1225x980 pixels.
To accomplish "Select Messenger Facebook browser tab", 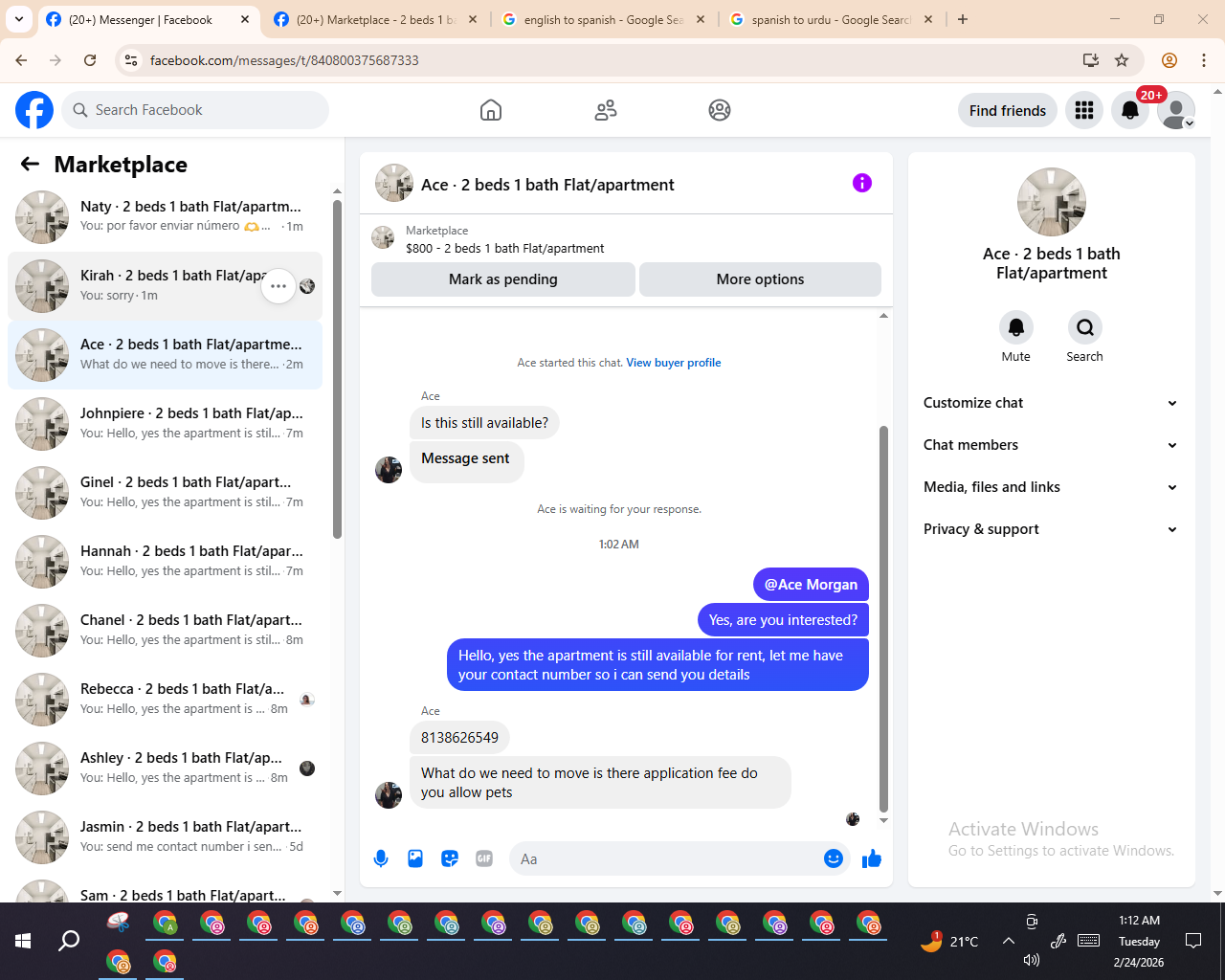I will point(148,19).
